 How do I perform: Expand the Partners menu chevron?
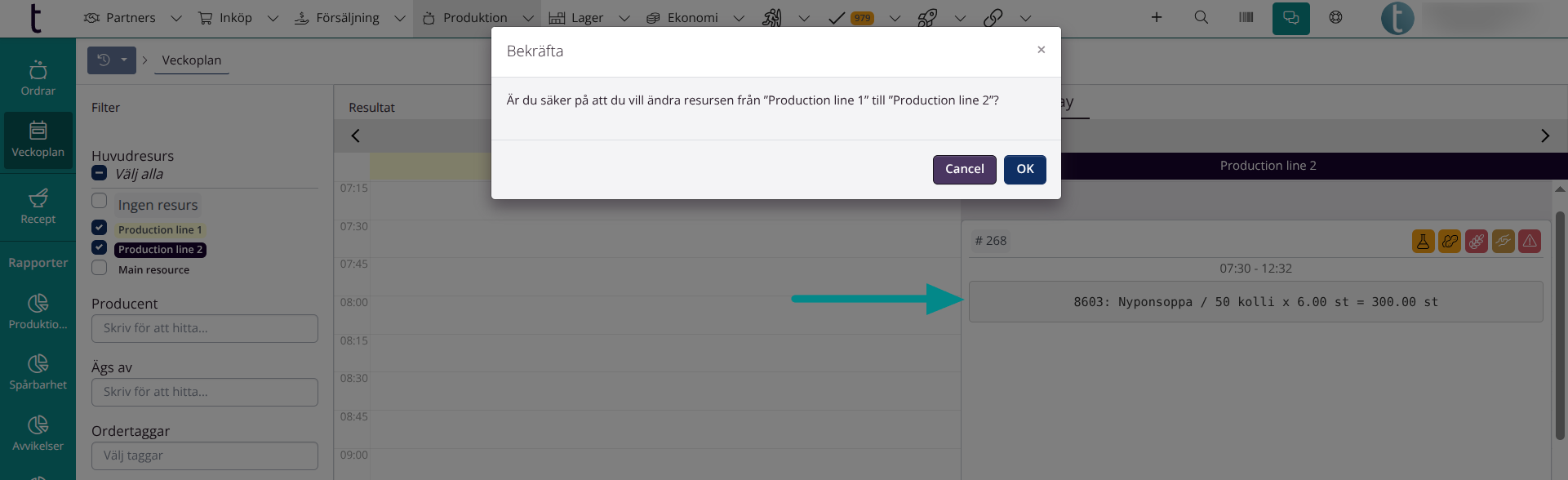pos(176,18)
